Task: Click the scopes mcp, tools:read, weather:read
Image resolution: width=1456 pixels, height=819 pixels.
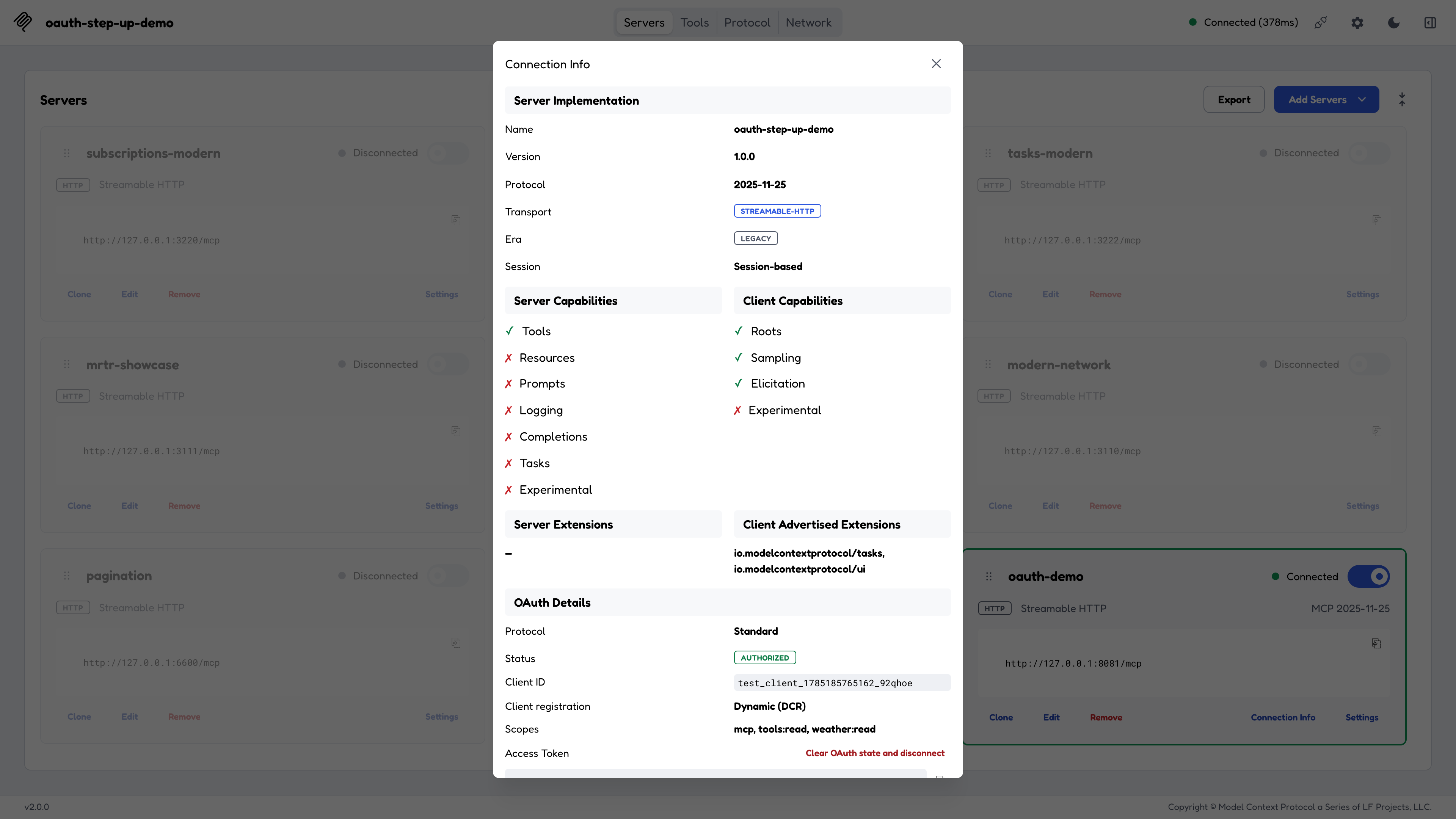Action: tap(804, 729)
